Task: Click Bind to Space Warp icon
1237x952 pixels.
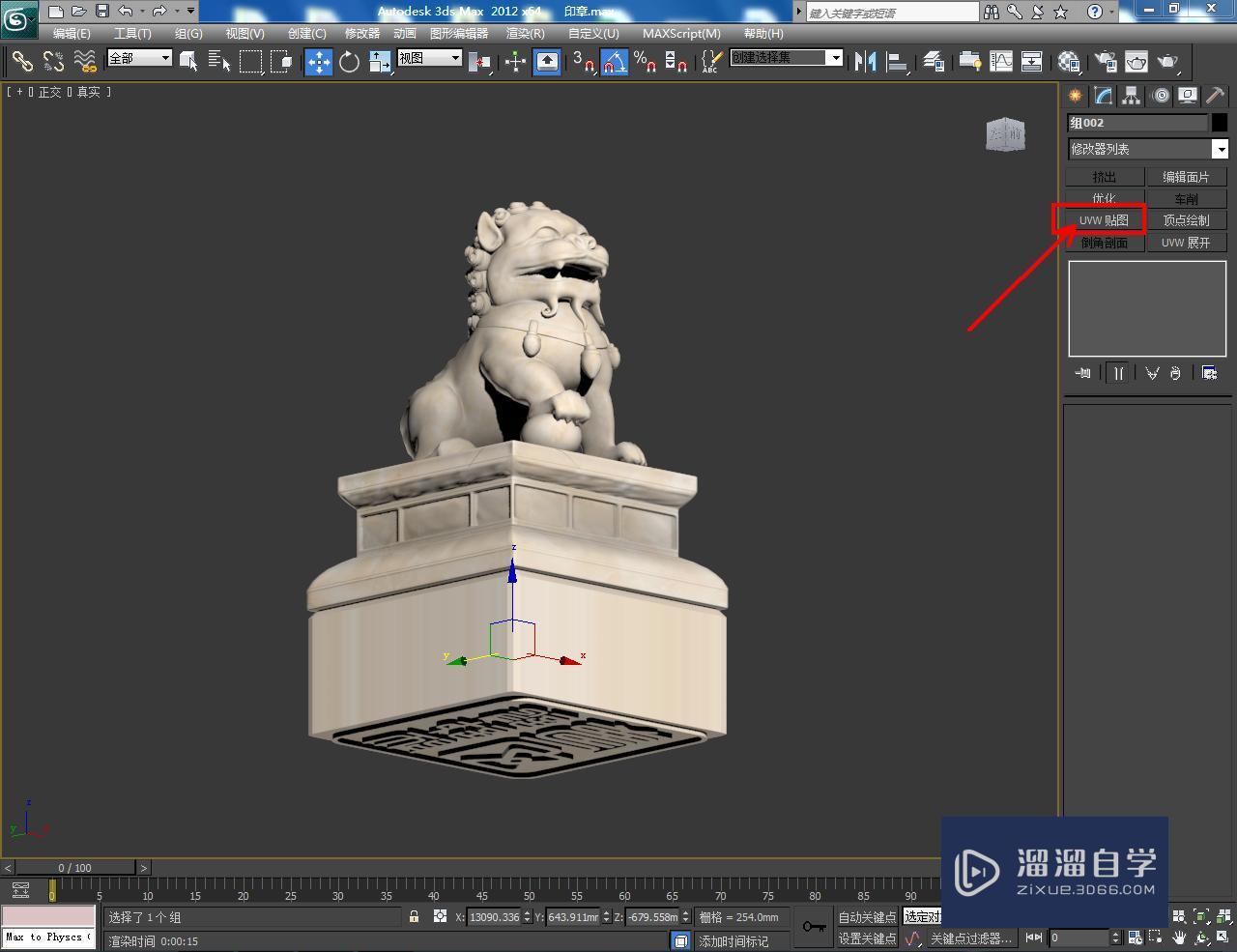Action: tap(85, 62)
